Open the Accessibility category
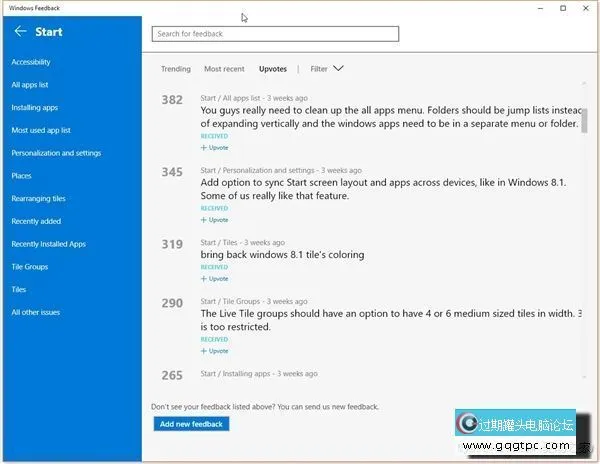The height and width of the screenshot is (464, 600). pyautogui.click(x=31, y=62)
